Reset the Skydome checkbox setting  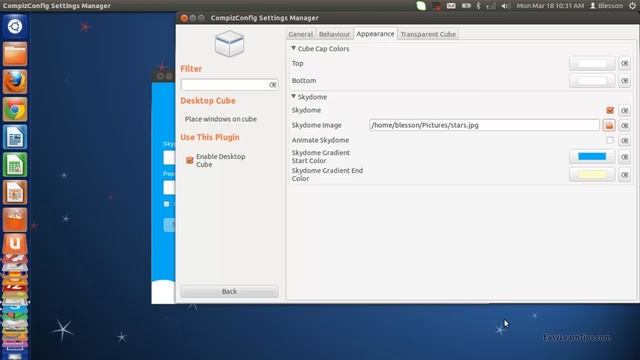[624, 110]
